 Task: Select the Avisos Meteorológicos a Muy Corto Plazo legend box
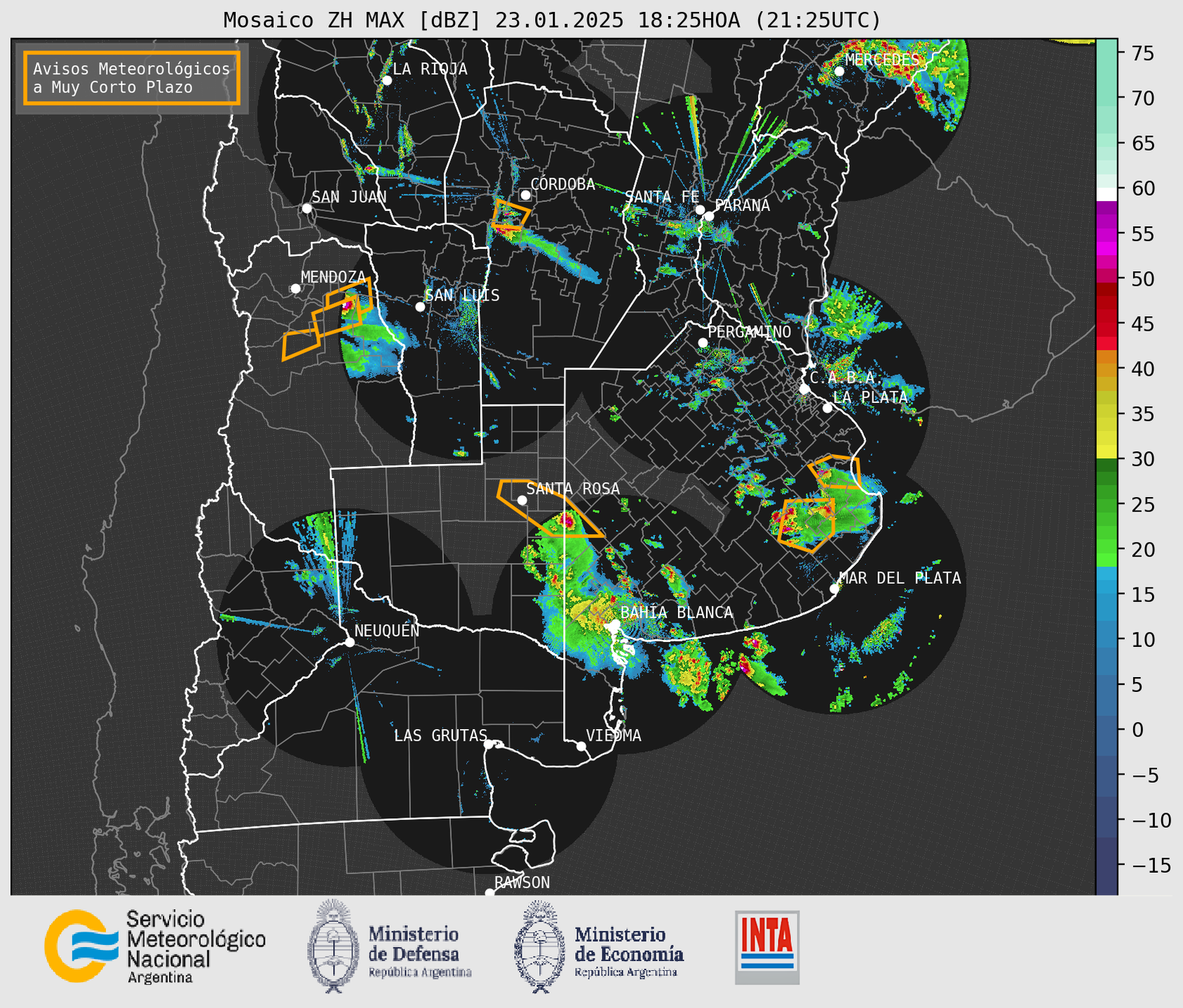[132, 78]
